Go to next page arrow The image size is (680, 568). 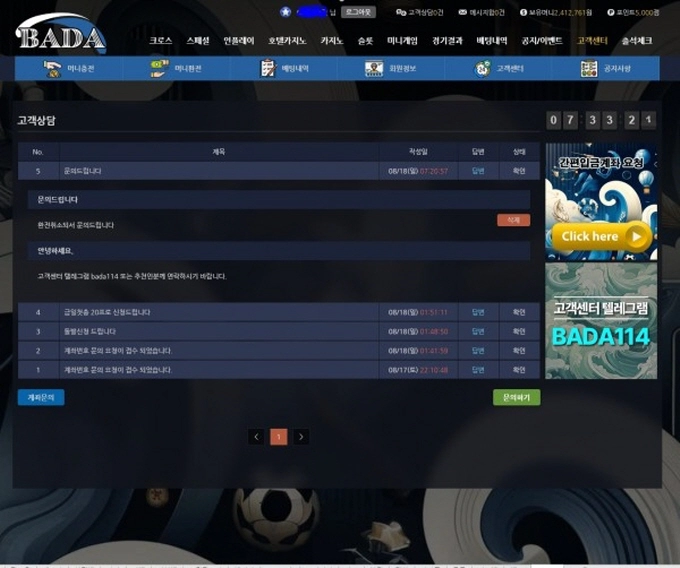click(x=301, y=437)
